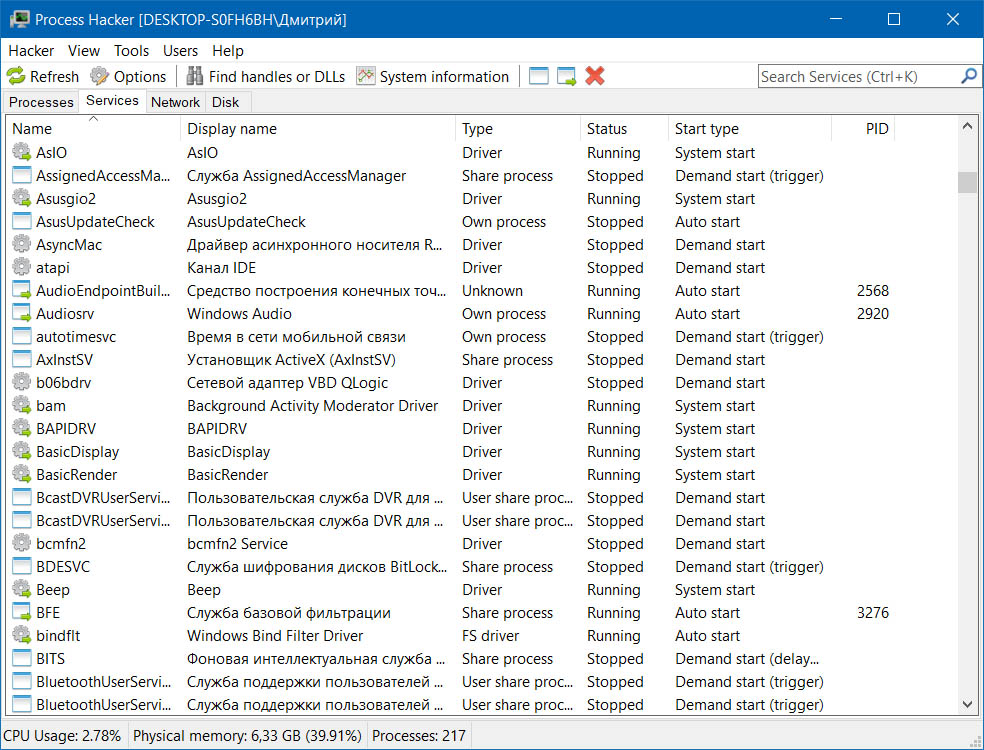Click the Process Hacker title bar icon

[x=19, y=19]
